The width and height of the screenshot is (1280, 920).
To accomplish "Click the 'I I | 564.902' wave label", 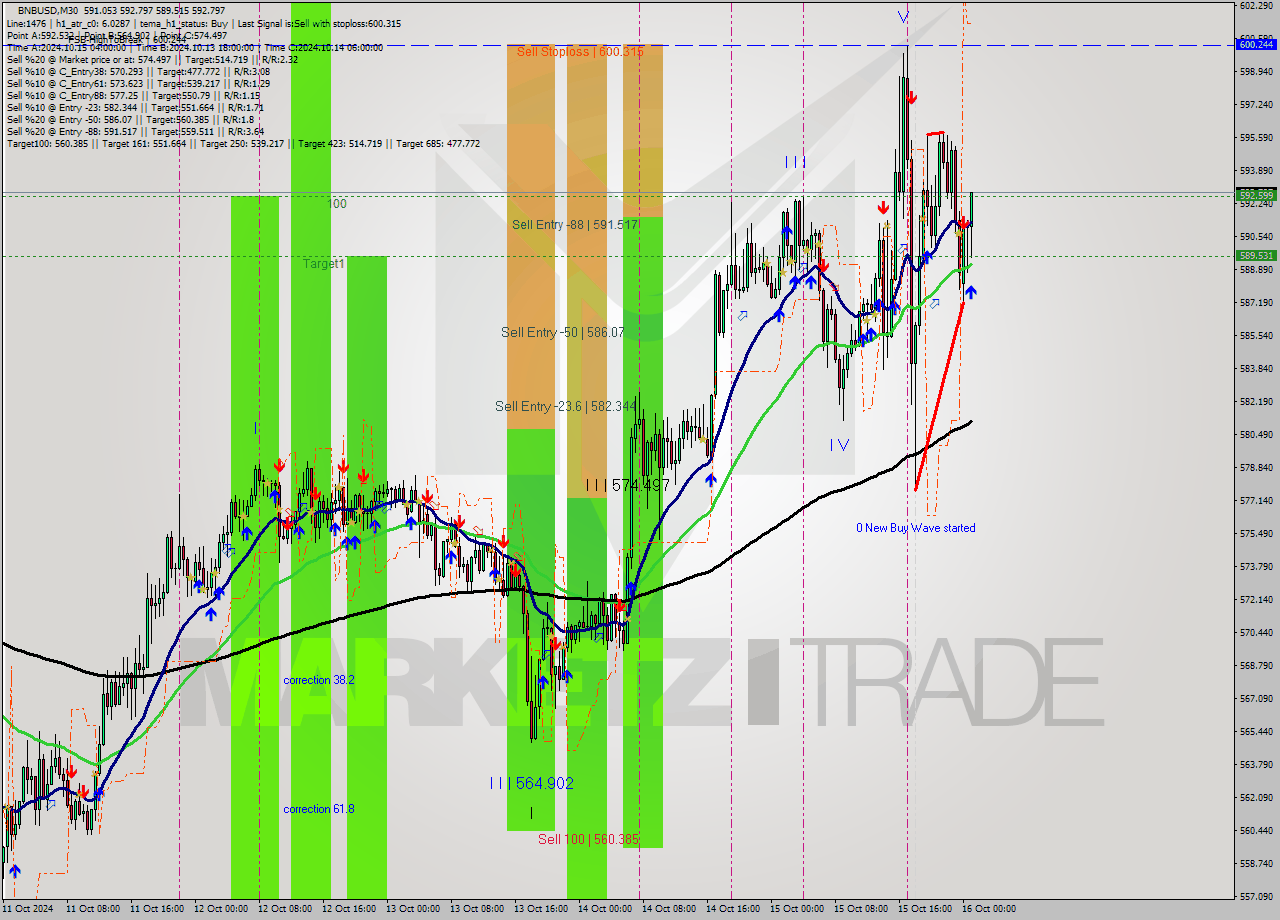I will 531,783.
